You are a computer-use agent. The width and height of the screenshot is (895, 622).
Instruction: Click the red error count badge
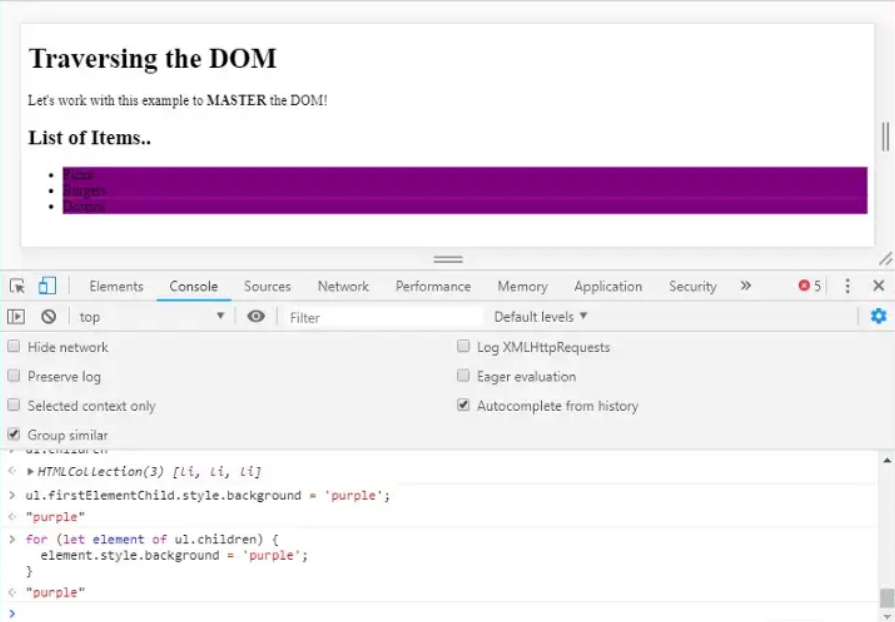809,286
